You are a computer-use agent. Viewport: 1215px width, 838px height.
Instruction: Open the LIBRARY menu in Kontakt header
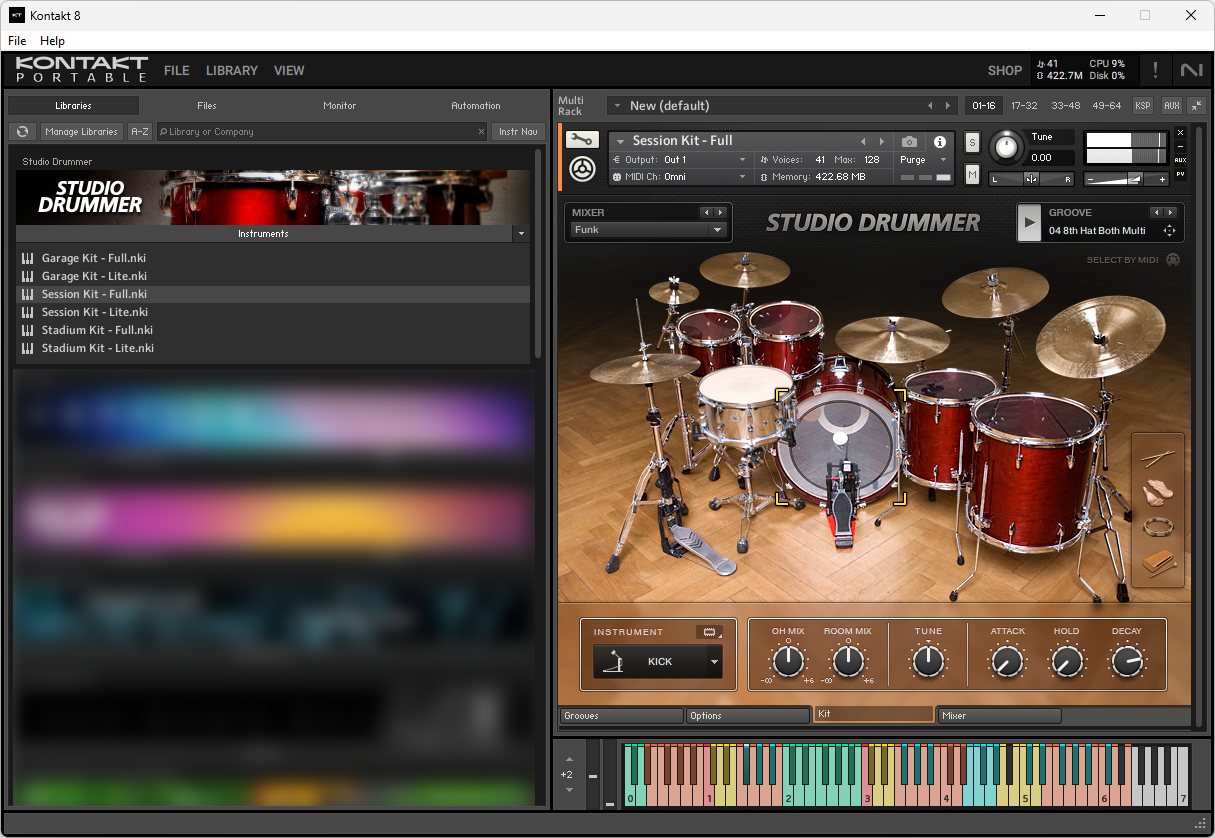point(232,71)
